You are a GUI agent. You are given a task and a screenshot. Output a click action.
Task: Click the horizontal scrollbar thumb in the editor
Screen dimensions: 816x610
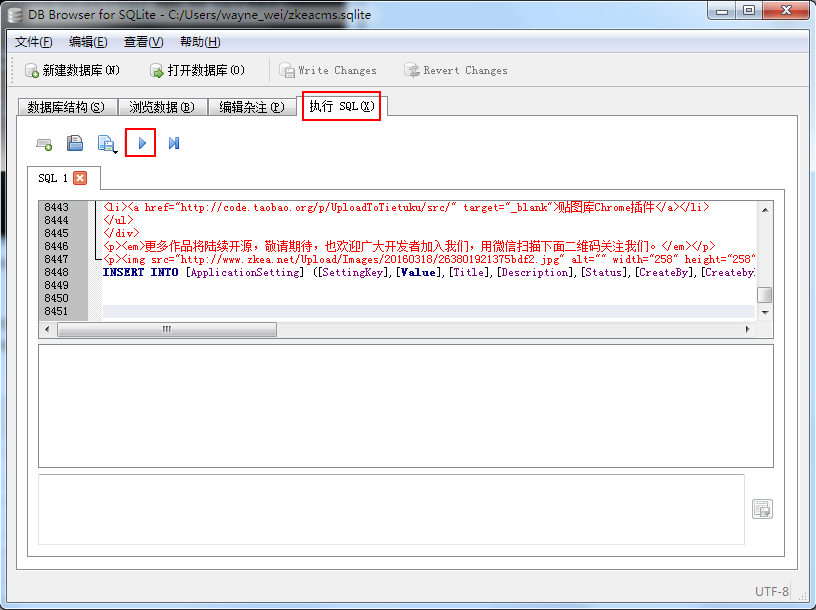[x=167, y=329]
